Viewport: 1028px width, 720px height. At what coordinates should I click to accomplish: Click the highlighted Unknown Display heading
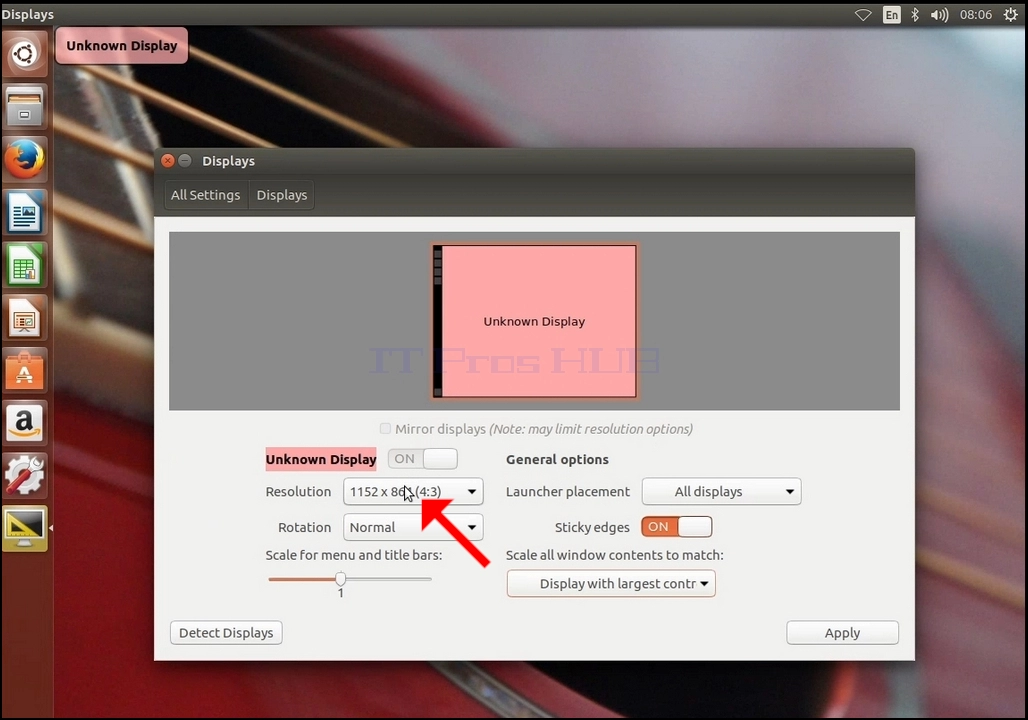click(x=321, y=459)
